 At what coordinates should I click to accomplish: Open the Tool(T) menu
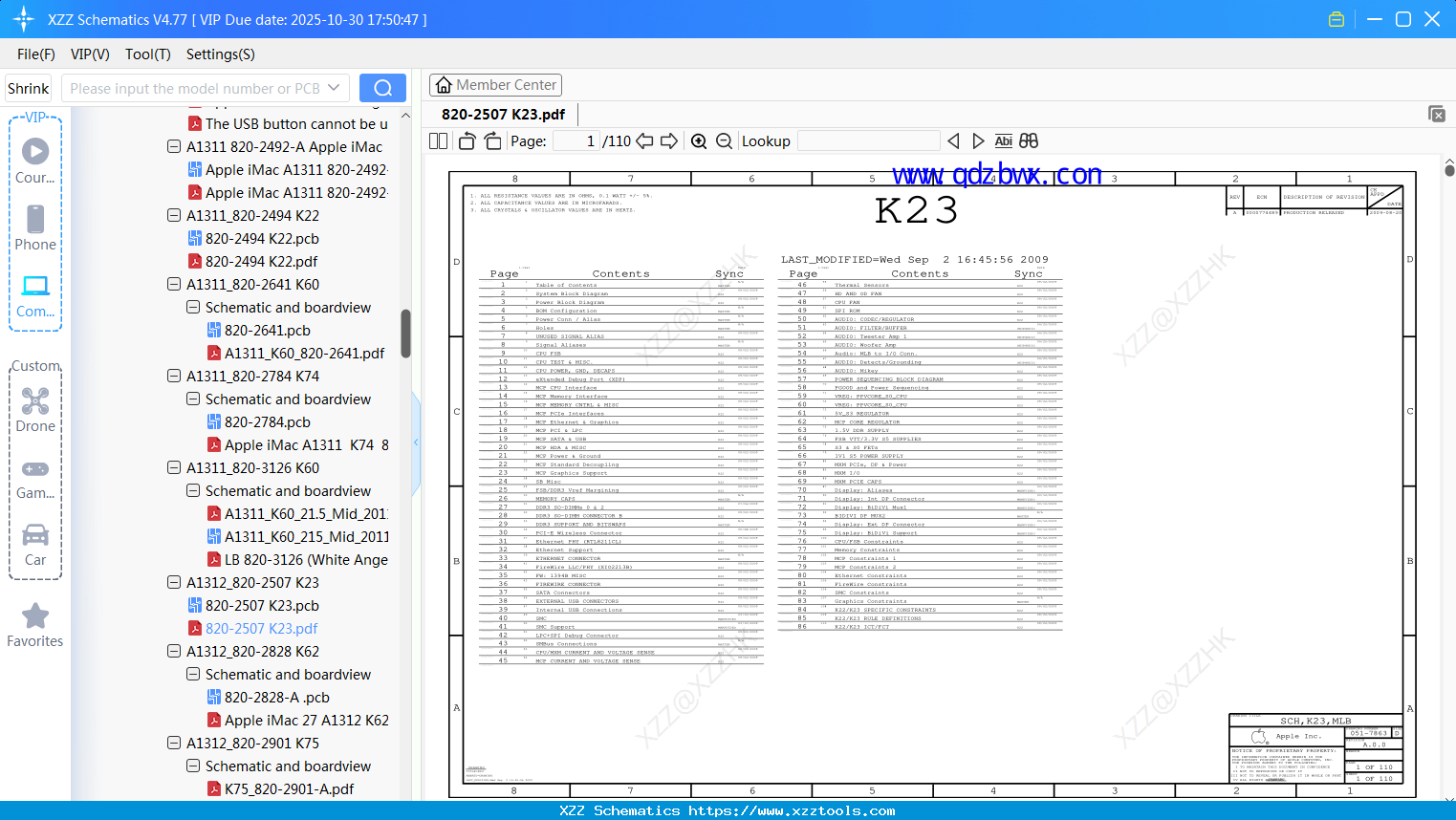coord(148,54)
